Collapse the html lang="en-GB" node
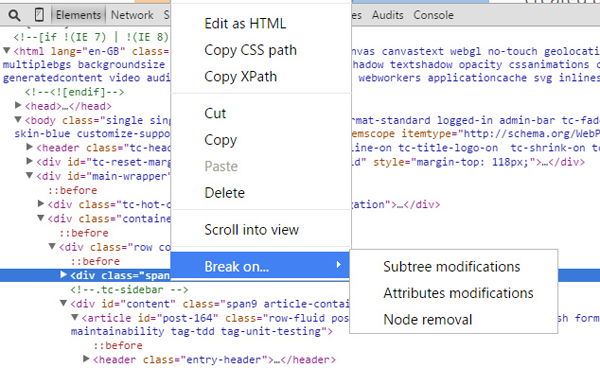This screenshot has width=600, height=368. point(7,50)
